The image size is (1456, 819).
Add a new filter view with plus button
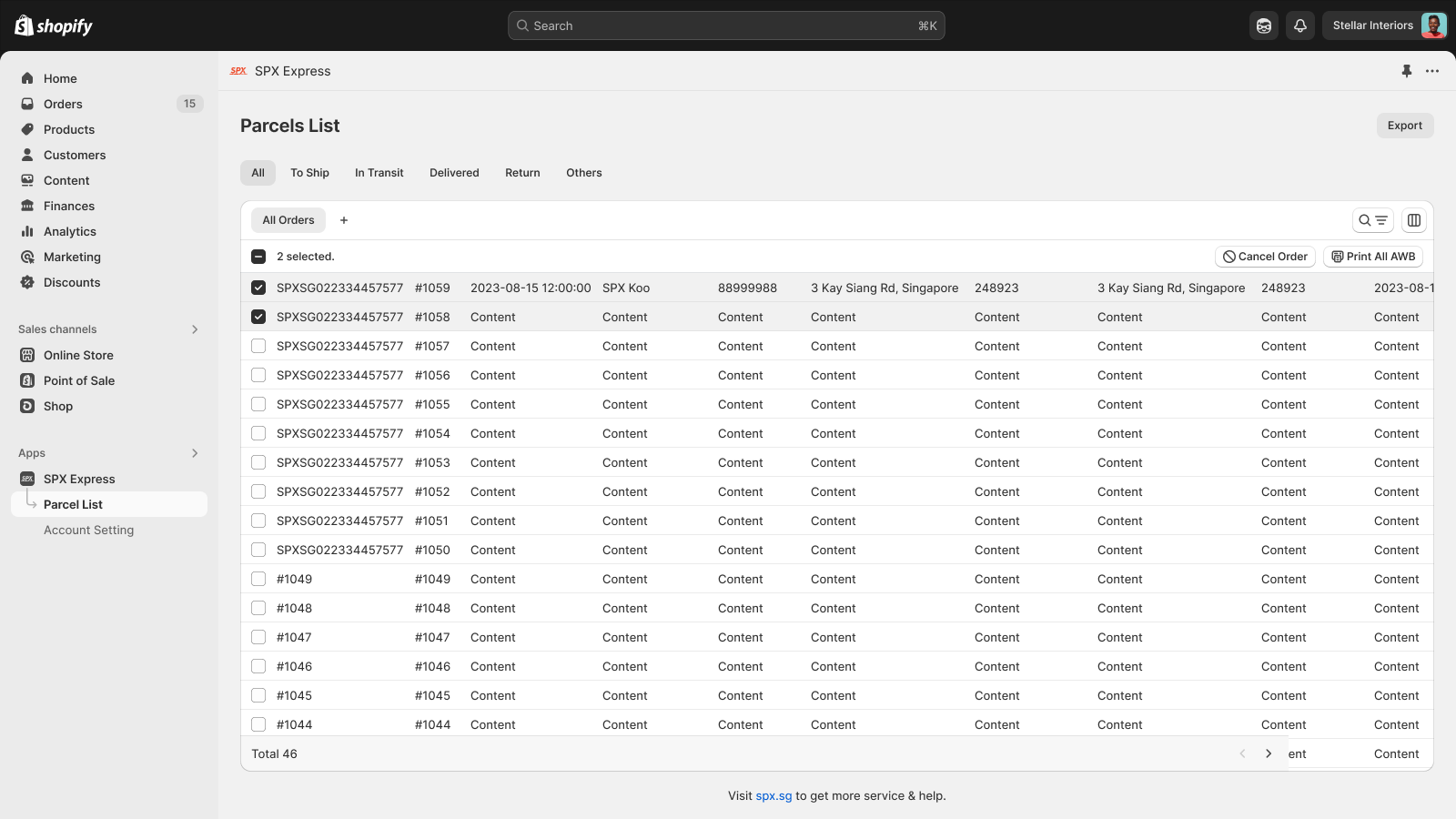tap(344, 219)
